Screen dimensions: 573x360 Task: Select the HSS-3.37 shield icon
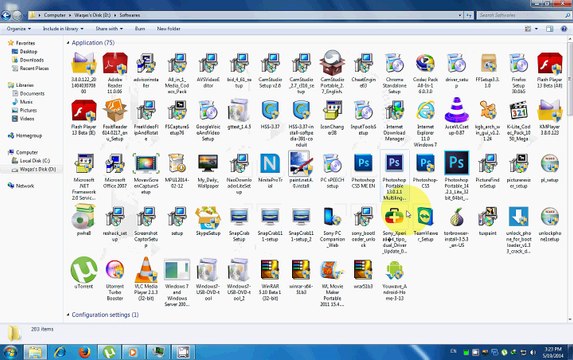[270, 111]
